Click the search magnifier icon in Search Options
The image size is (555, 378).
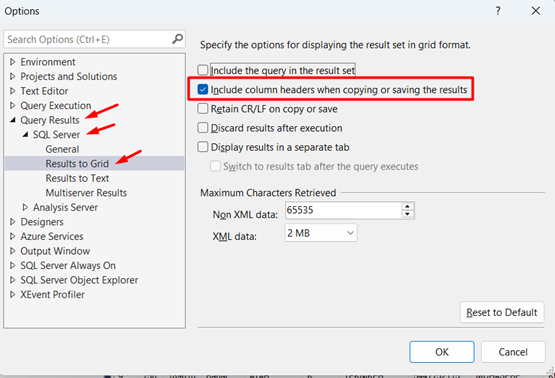[x=177, y=39]
